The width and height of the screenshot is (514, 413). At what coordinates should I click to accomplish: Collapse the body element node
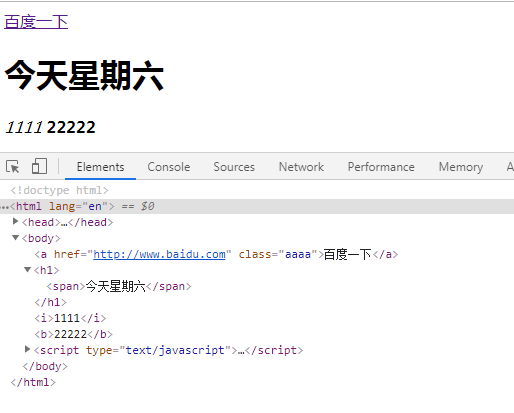tap(15, 238)
